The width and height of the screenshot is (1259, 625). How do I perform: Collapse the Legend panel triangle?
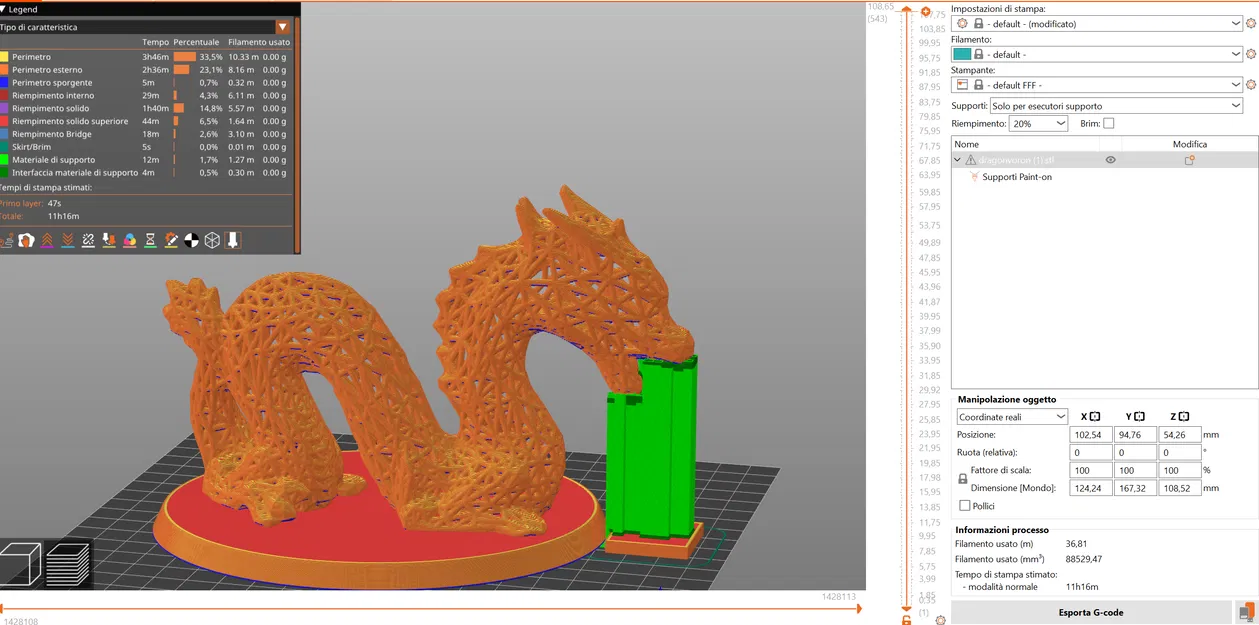[3, 9]
